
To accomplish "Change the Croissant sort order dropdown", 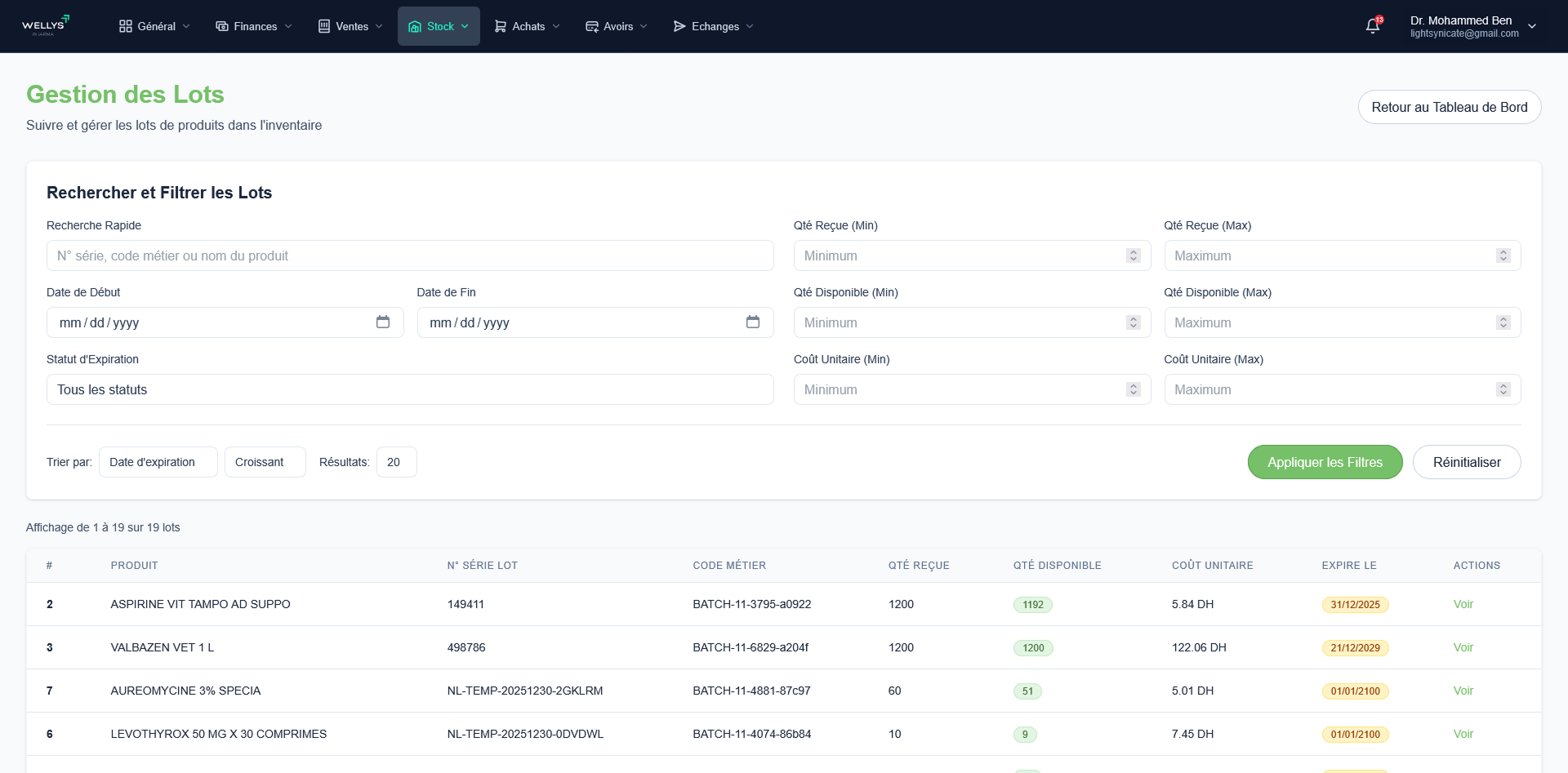I will pyautogui.click(x=265, y=462).
